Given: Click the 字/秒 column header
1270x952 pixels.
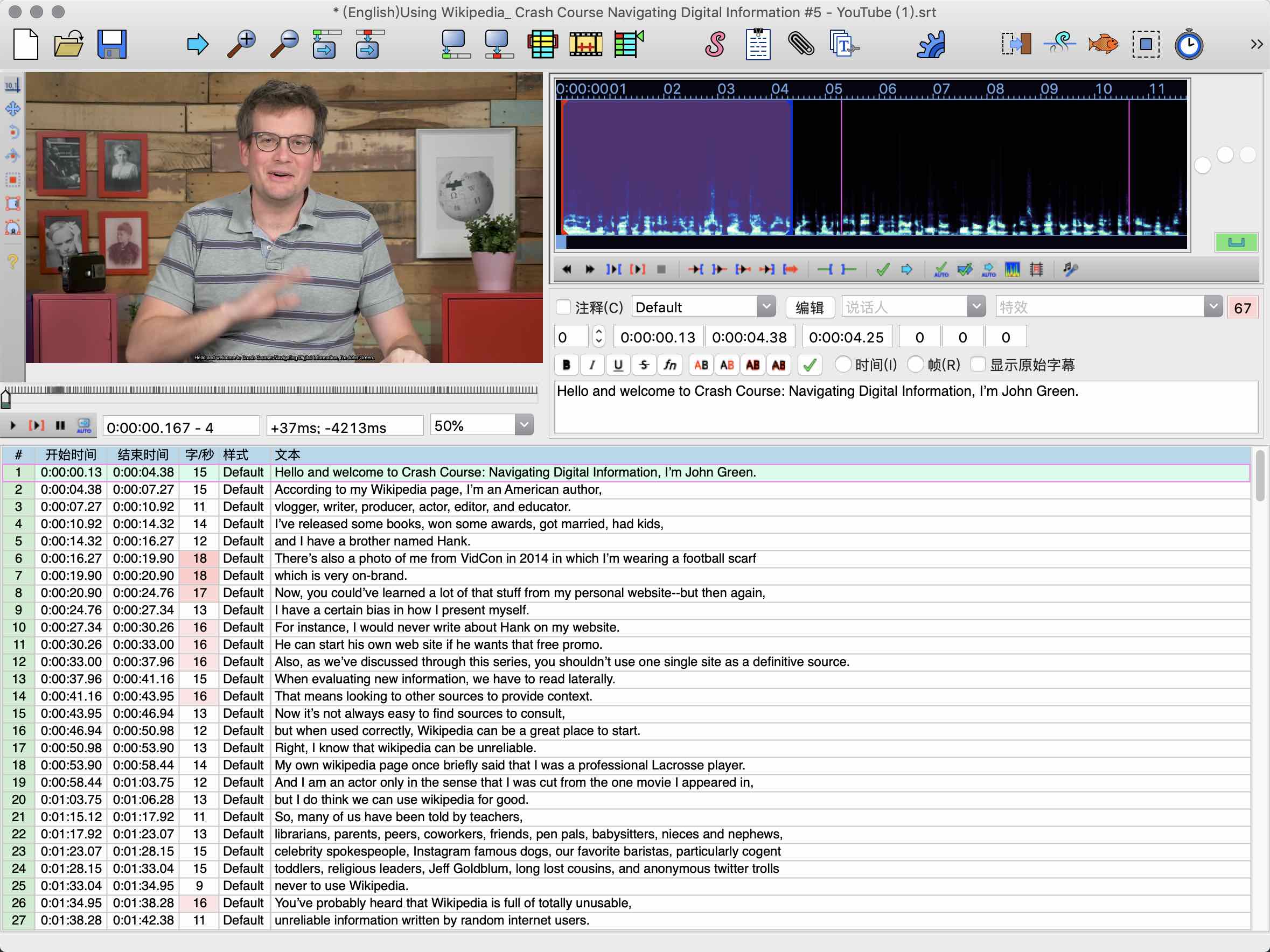Looking at the screenshot, I should (x=199, y=455).
